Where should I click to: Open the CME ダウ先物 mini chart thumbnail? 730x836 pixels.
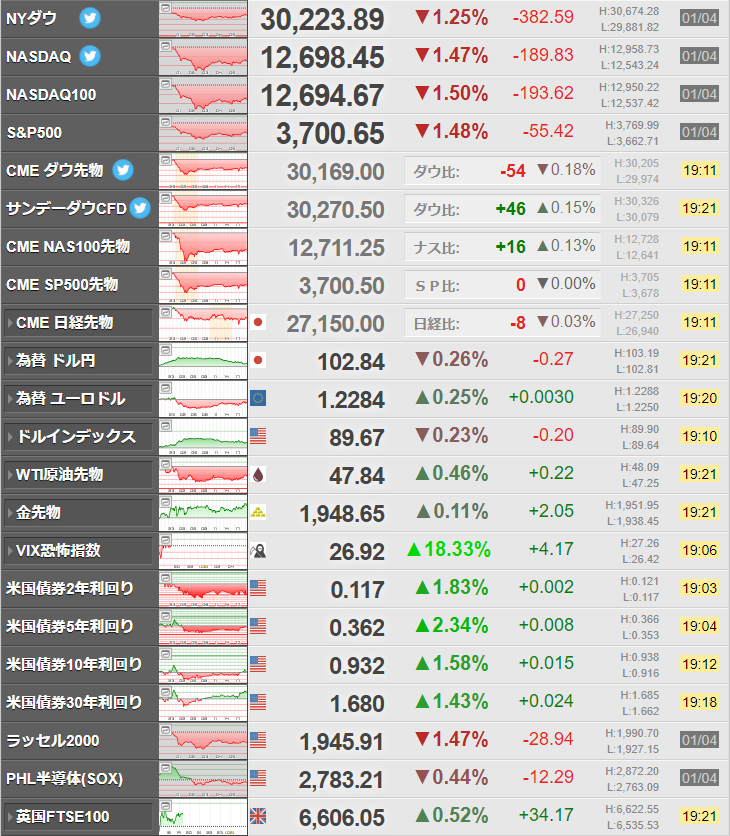(x=203, y=171)
